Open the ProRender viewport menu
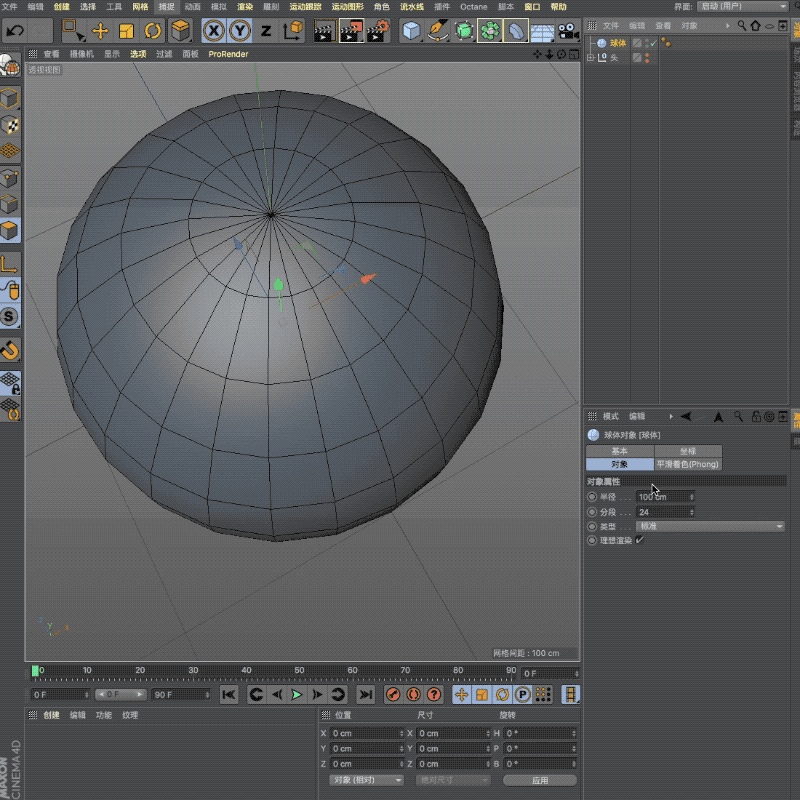The image size is (800, 800). click(228, 54)
